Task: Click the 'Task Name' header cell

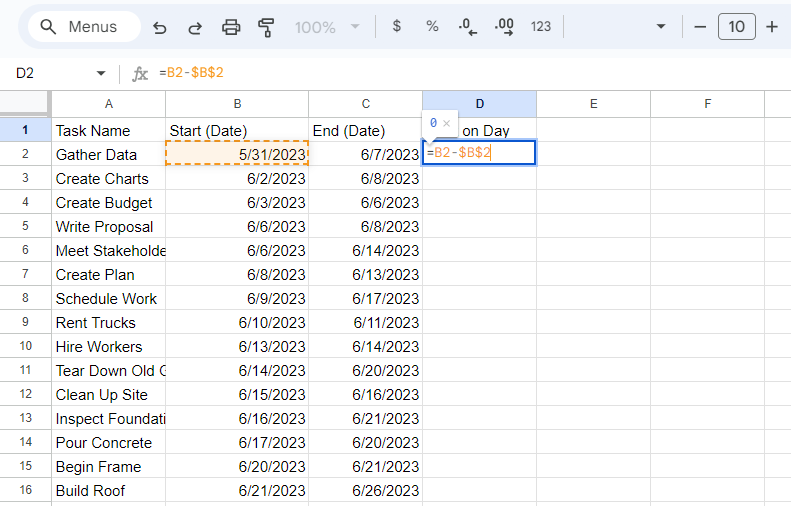Action: [x=108, y=130]
